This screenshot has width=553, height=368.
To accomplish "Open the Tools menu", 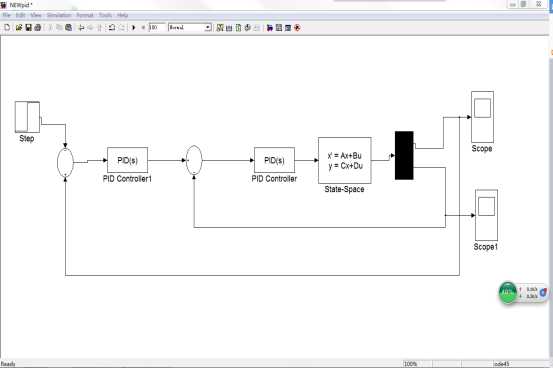I will coord(105,15).
